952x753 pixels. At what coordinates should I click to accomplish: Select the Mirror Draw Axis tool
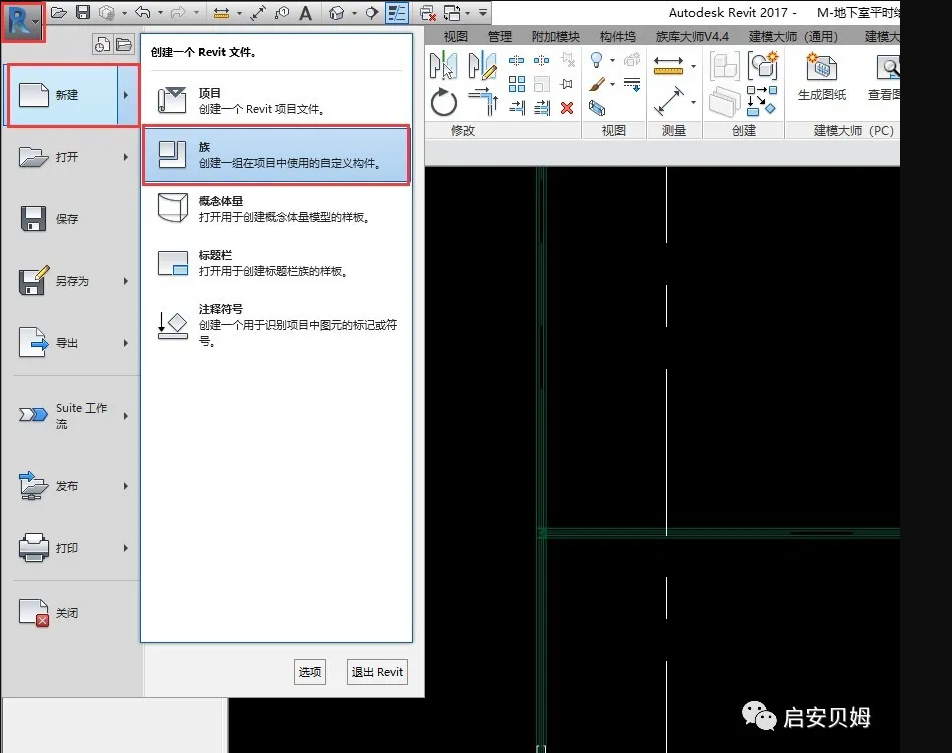tap(483, 65)
